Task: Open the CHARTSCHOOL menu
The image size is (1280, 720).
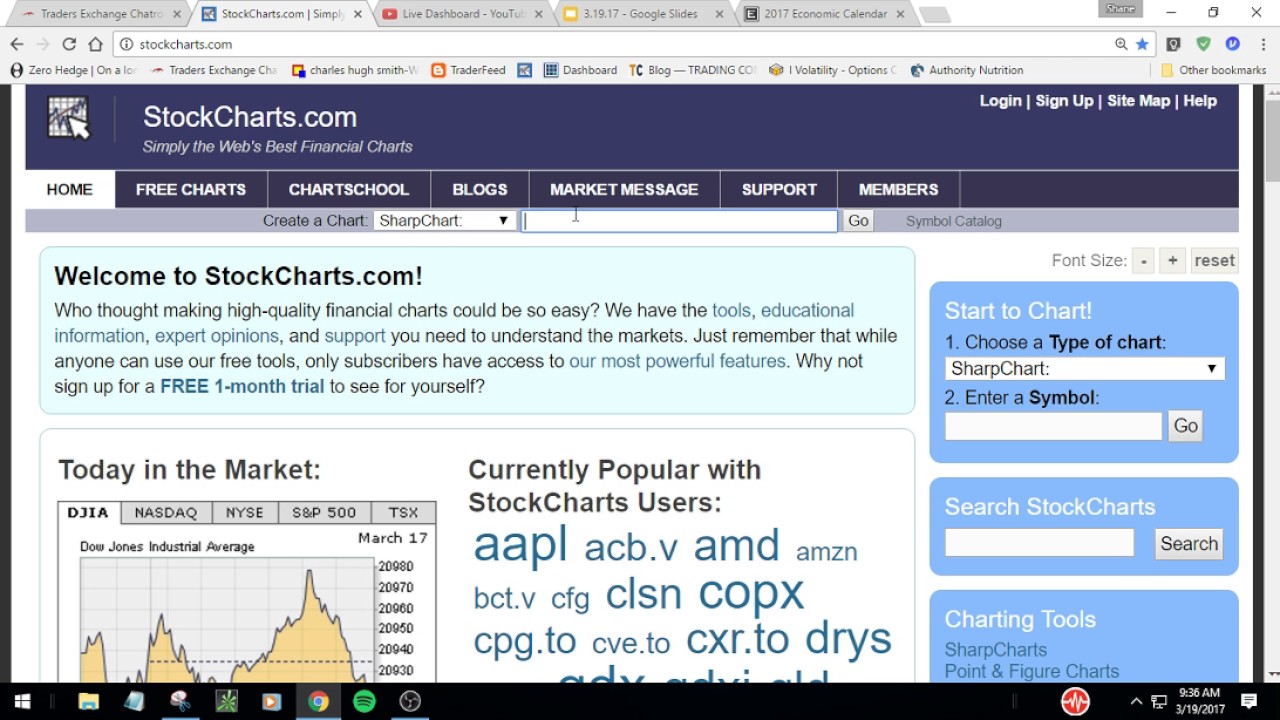Action: coord(349,189)
